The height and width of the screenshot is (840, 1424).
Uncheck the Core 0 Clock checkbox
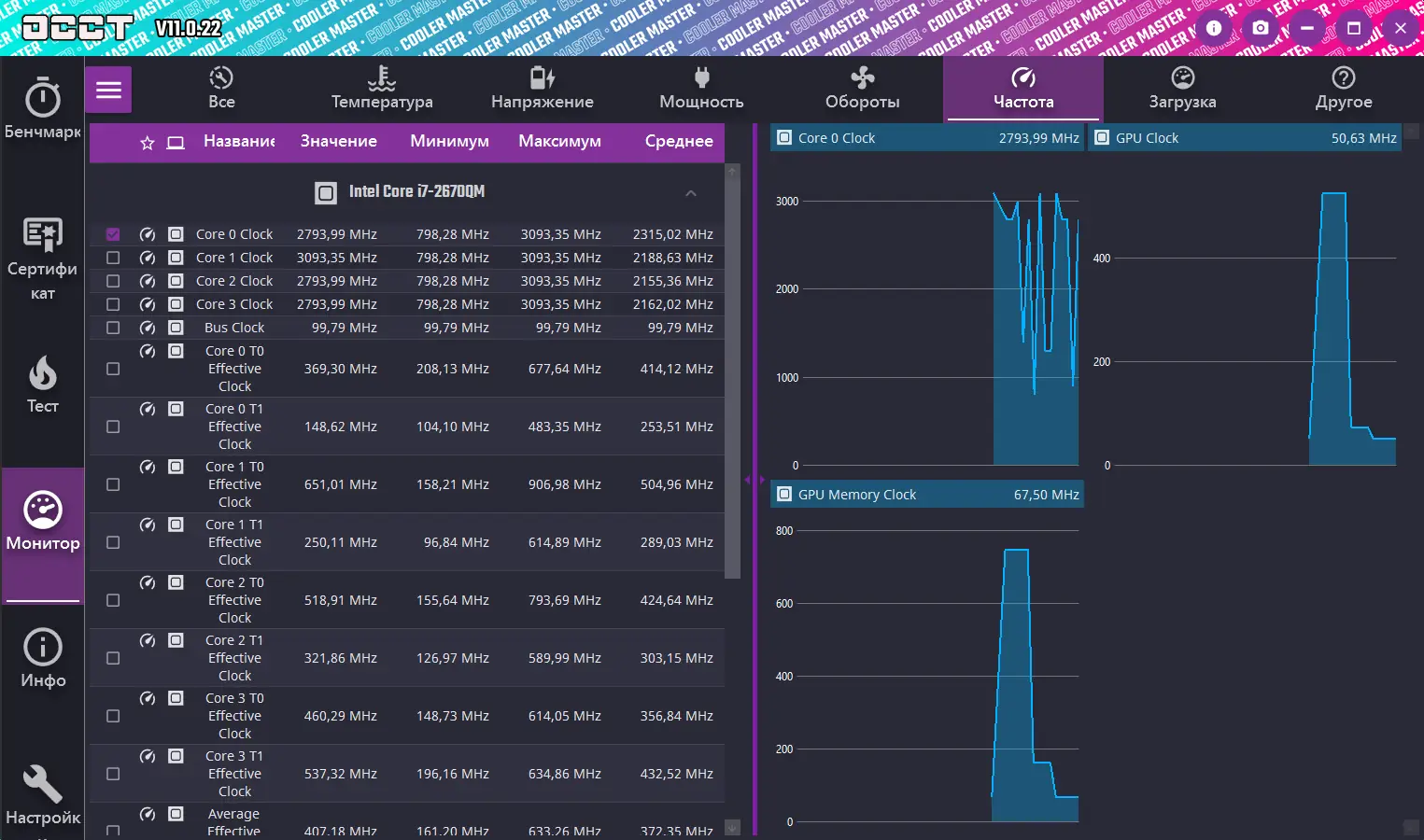point(113,234)
